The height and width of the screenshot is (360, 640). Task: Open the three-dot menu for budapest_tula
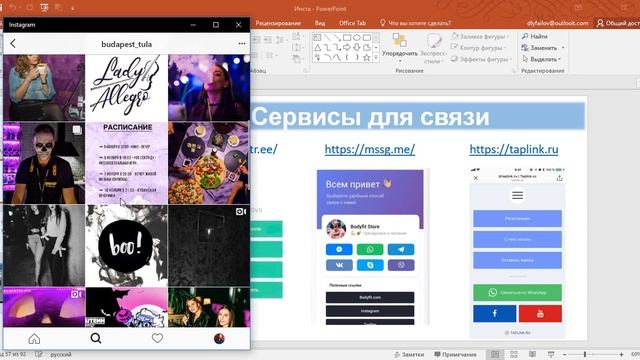pyautogui.click(x=242, y=43)
